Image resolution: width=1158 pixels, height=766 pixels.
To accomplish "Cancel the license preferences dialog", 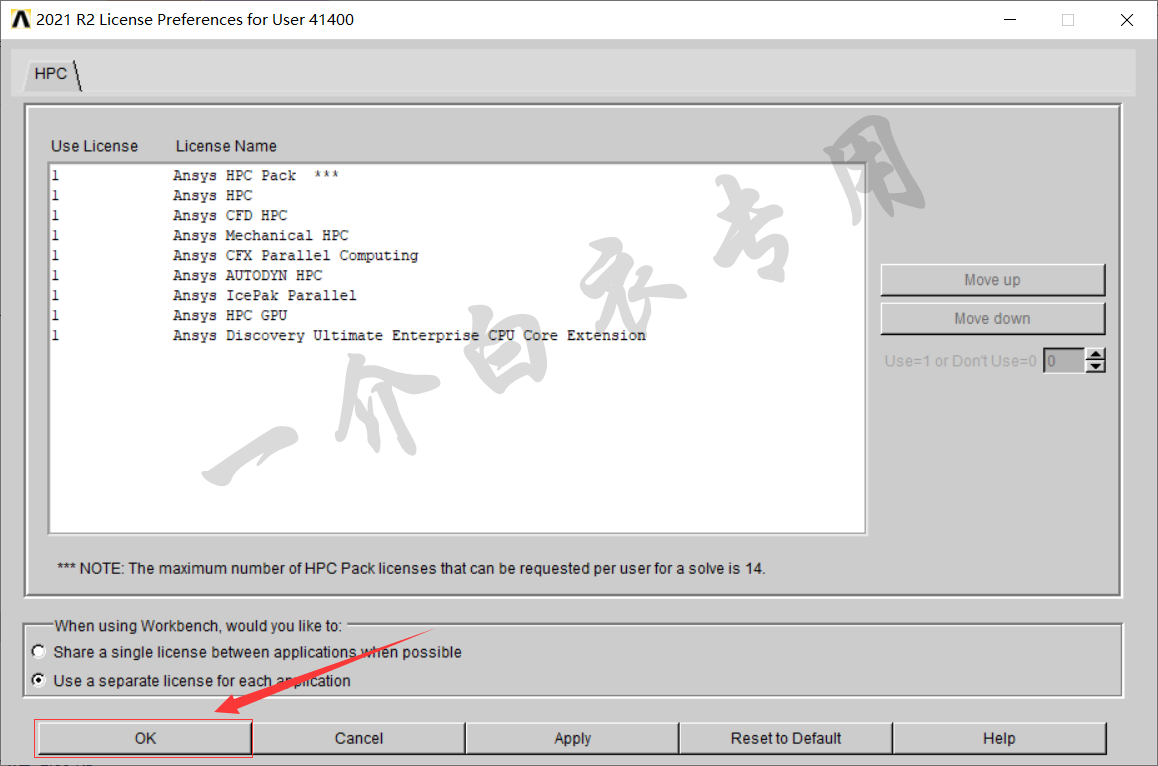I will point(359,739).
